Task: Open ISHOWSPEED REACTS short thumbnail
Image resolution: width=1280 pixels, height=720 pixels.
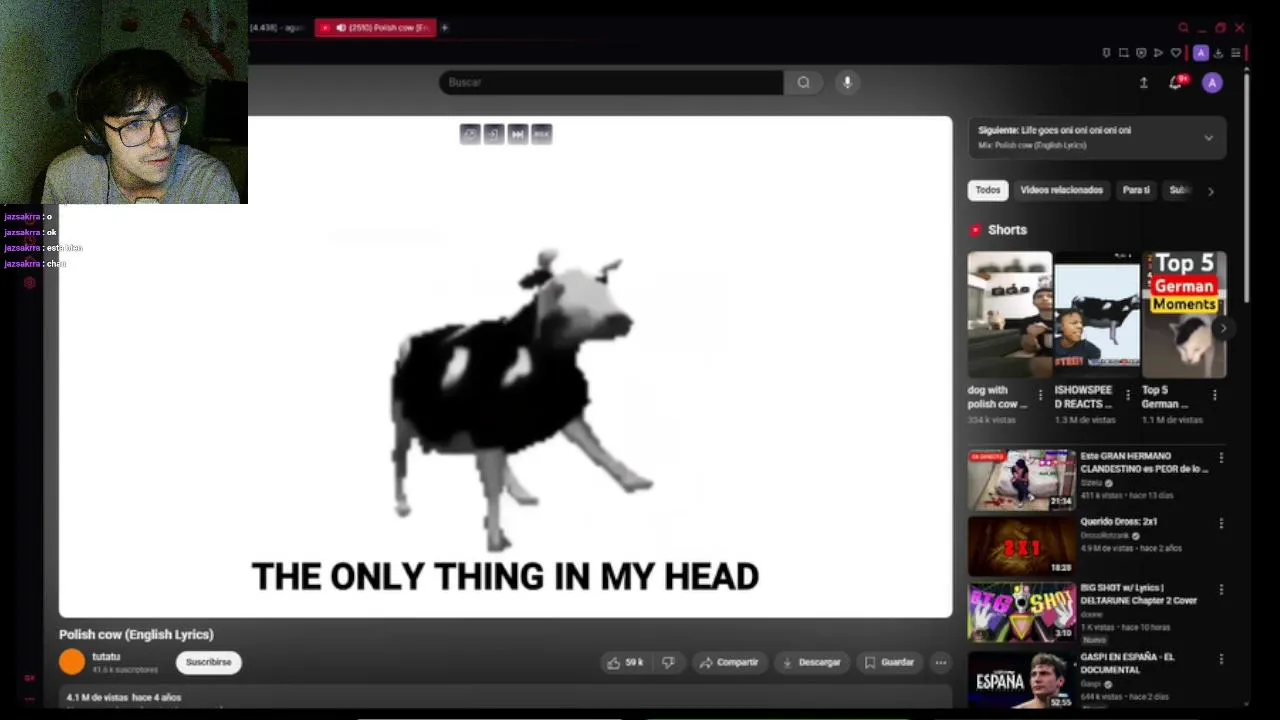Action: coord(1097,315)
